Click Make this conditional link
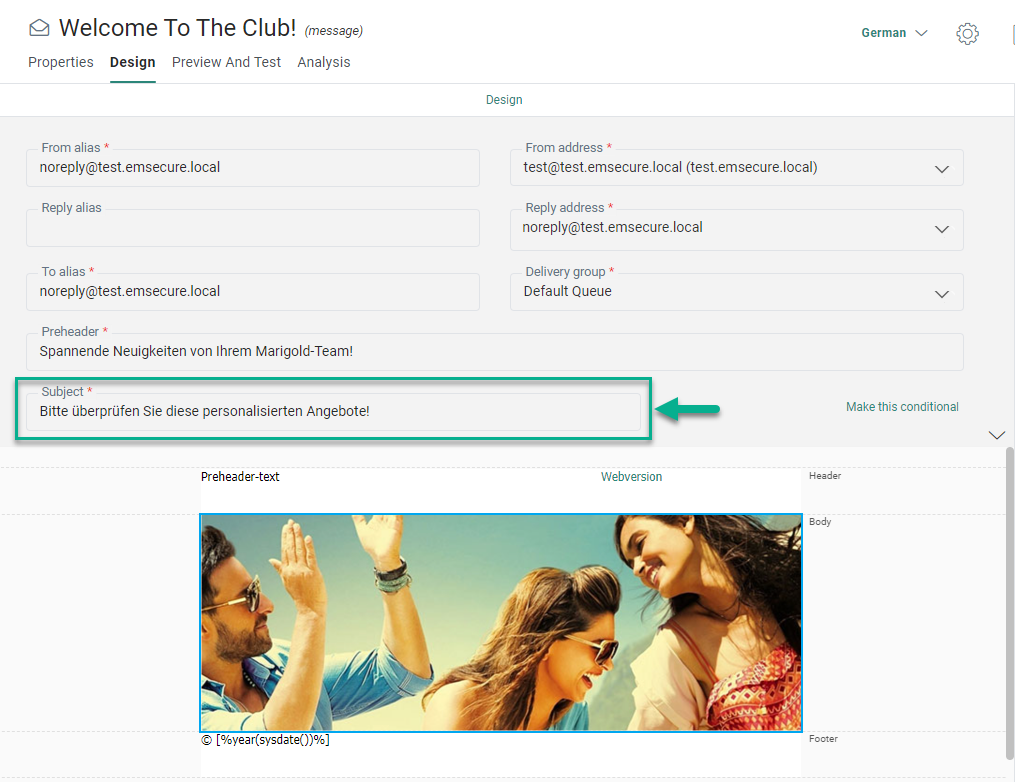1015x782 pixels. 902,407
